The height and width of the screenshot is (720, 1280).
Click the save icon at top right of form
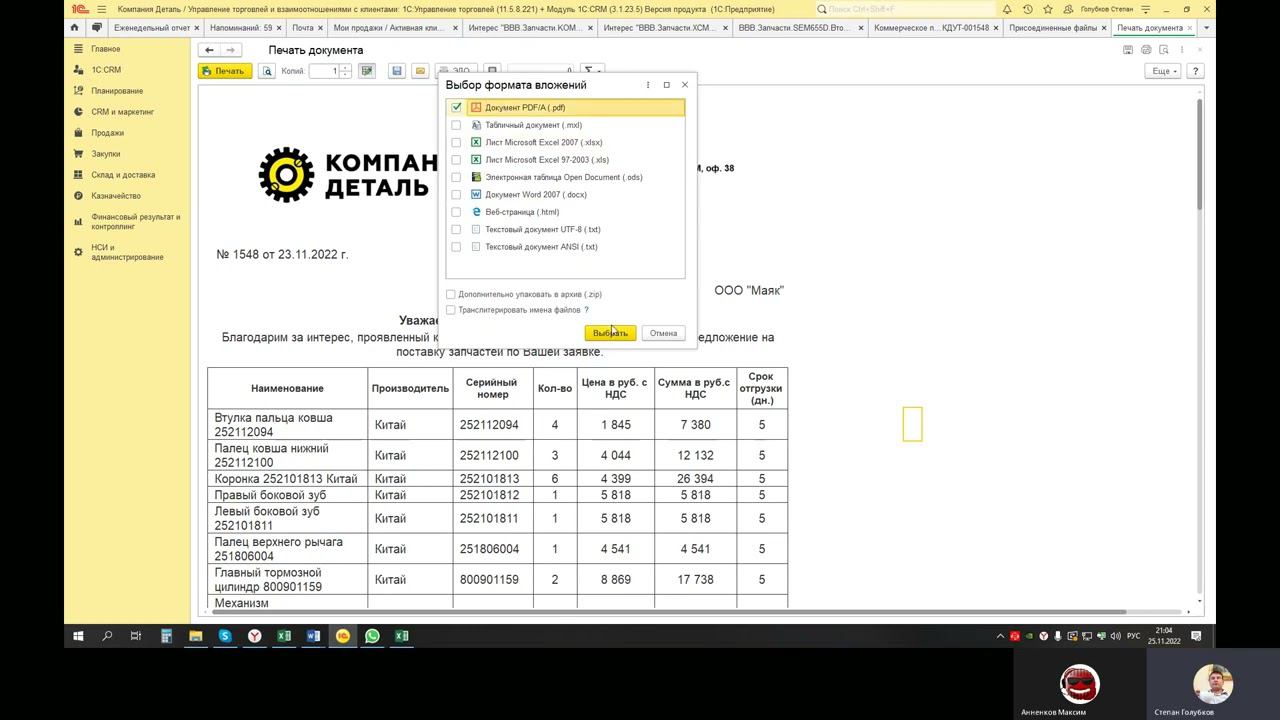pos(1128,50)
